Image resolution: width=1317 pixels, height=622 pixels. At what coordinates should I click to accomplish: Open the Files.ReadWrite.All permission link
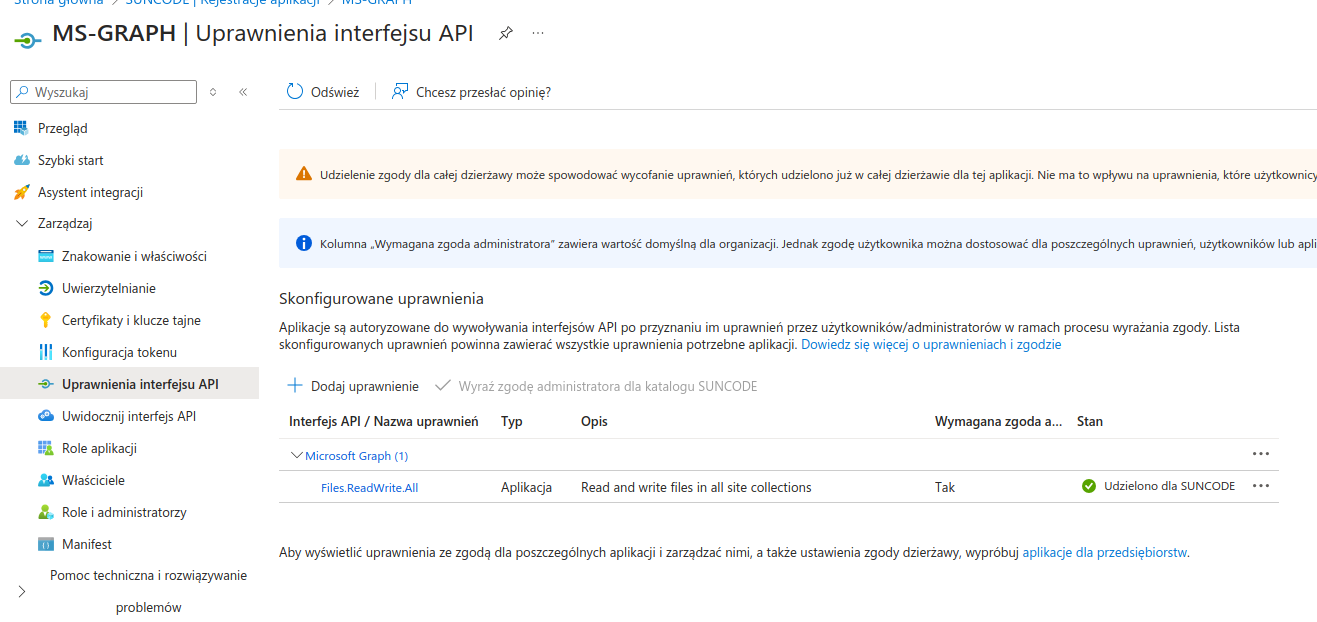[369, 487]
